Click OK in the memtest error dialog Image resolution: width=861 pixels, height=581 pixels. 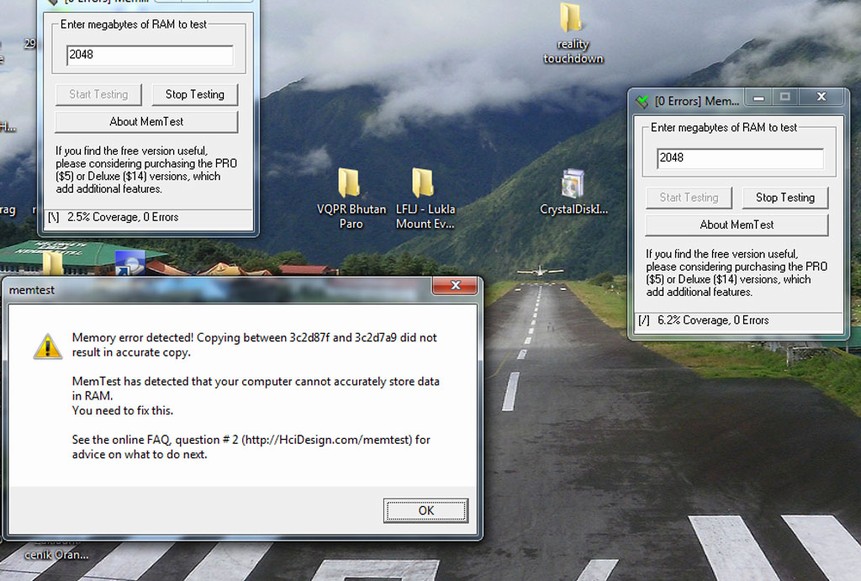(x=426, y=510)
